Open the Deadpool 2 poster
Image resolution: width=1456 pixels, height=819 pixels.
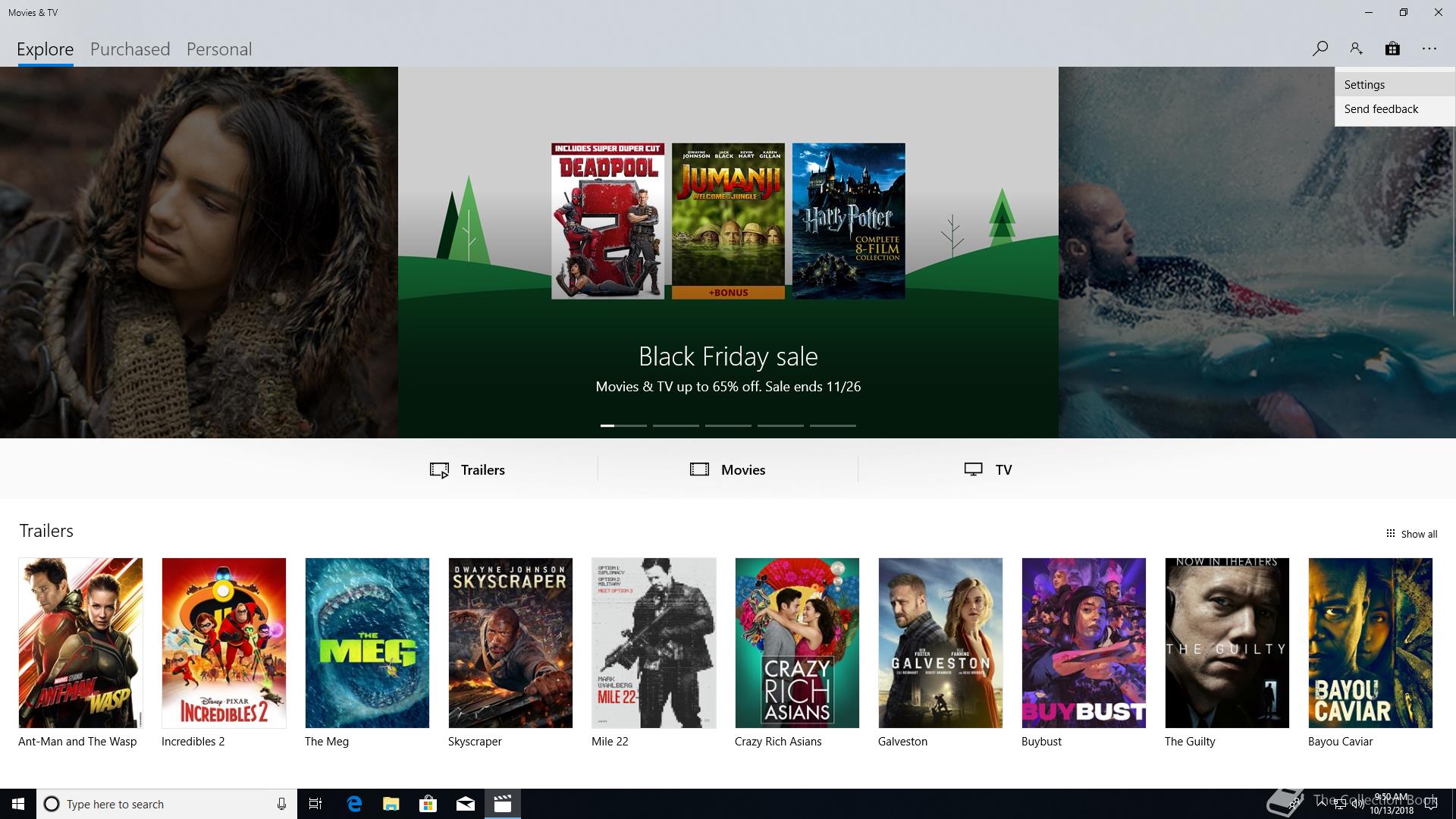point(607,221)
